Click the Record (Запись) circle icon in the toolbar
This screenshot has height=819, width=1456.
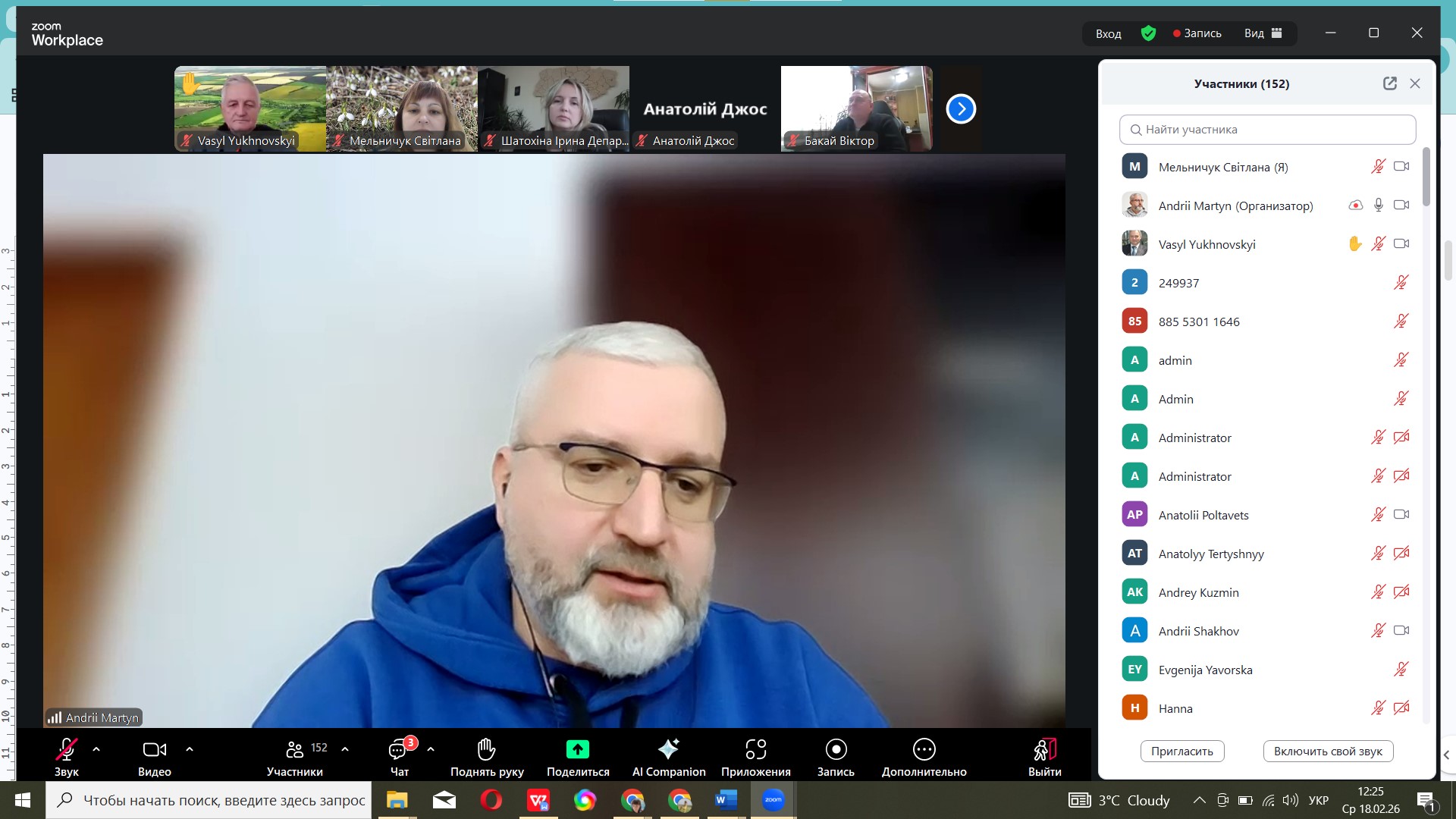pos(836,749)
